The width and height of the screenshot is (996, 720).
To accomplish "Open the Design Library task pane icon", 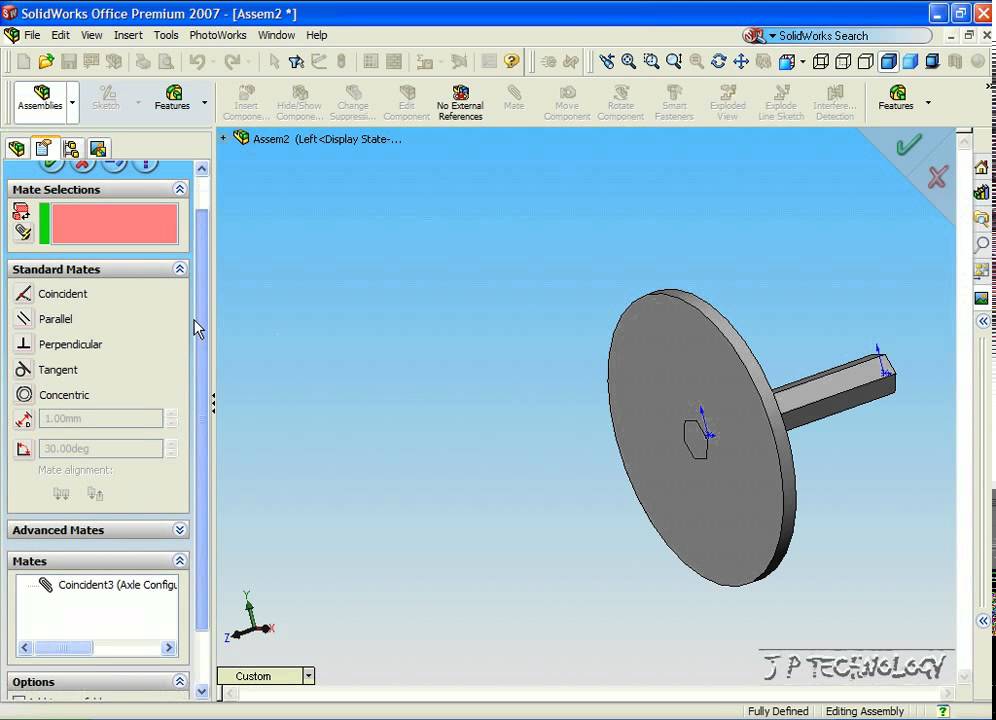I will tap(981, 192).
